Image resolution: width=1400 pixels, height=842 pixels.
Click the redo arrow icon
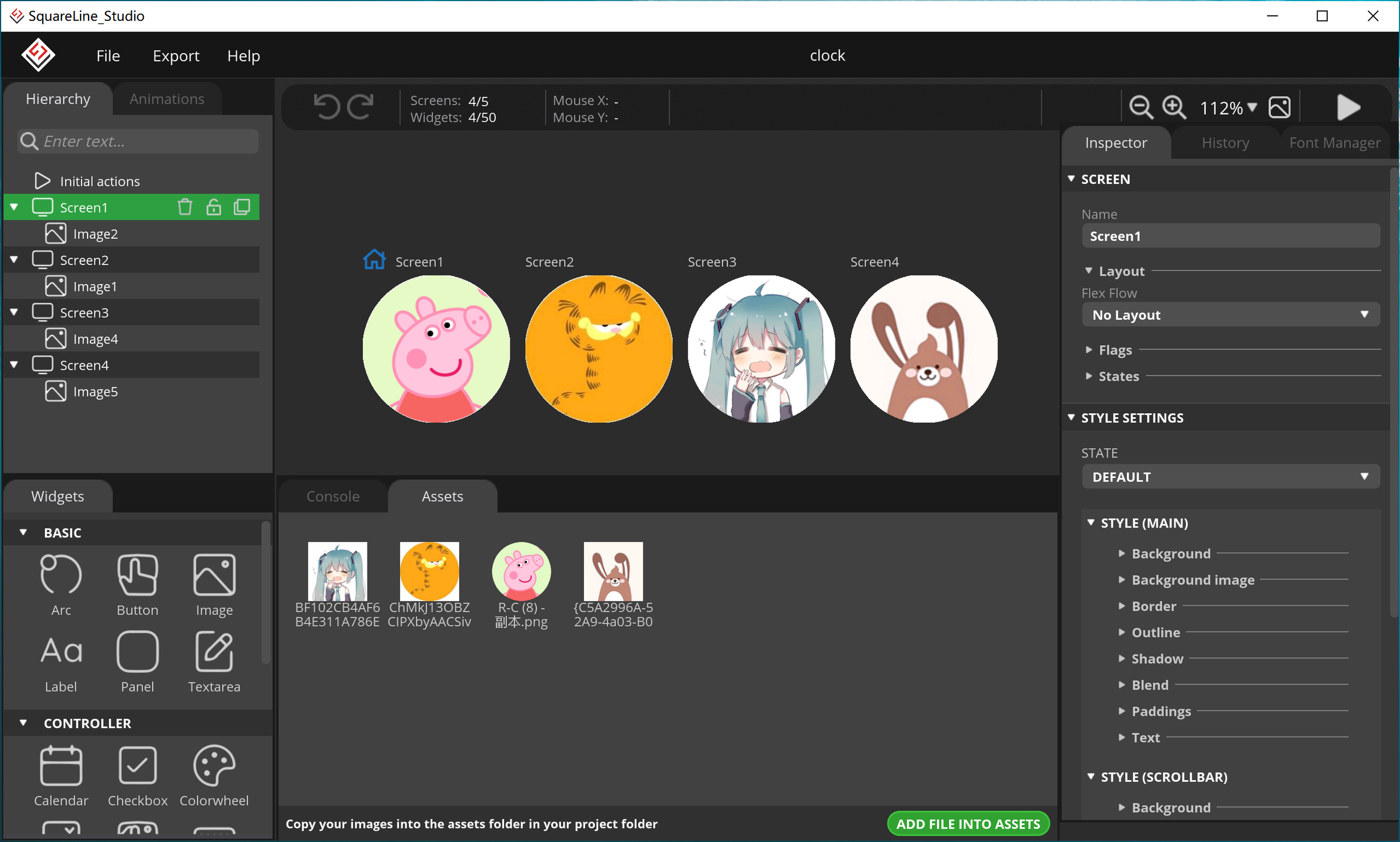pos(360,107)
